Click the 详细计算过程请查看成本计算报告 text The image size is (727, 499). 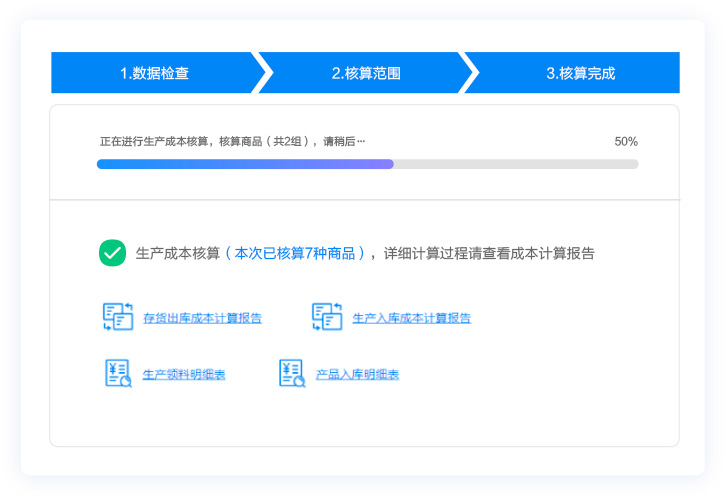click(x=489, y=254)
